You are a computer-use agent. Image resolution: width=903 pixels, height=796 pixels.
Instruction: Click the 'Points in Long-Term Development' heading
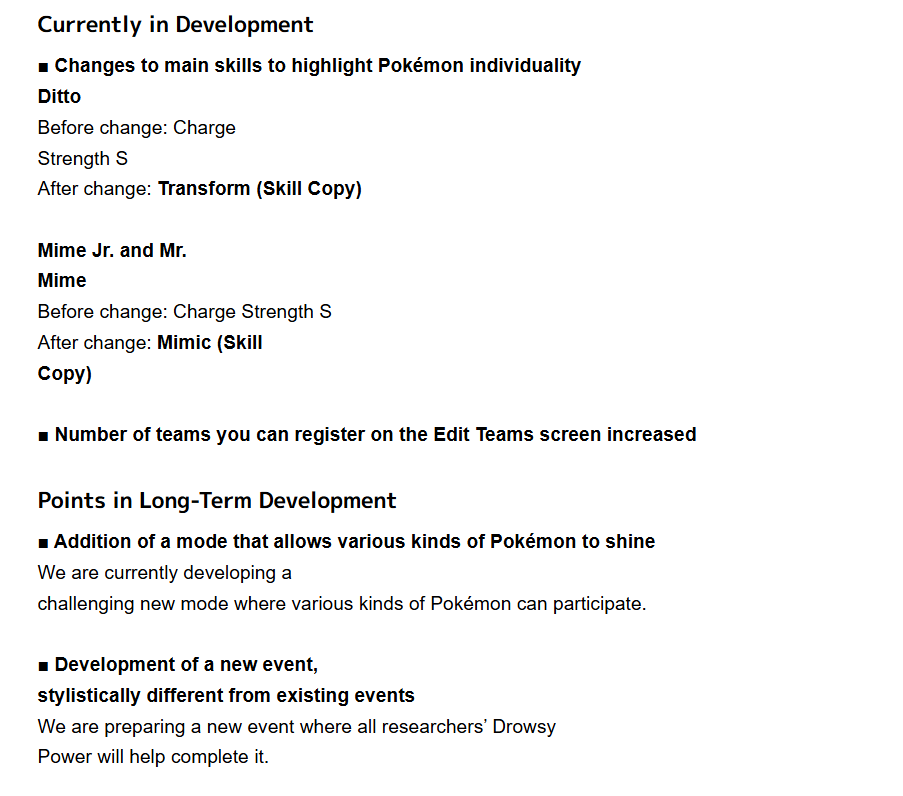tap(217, 501)
